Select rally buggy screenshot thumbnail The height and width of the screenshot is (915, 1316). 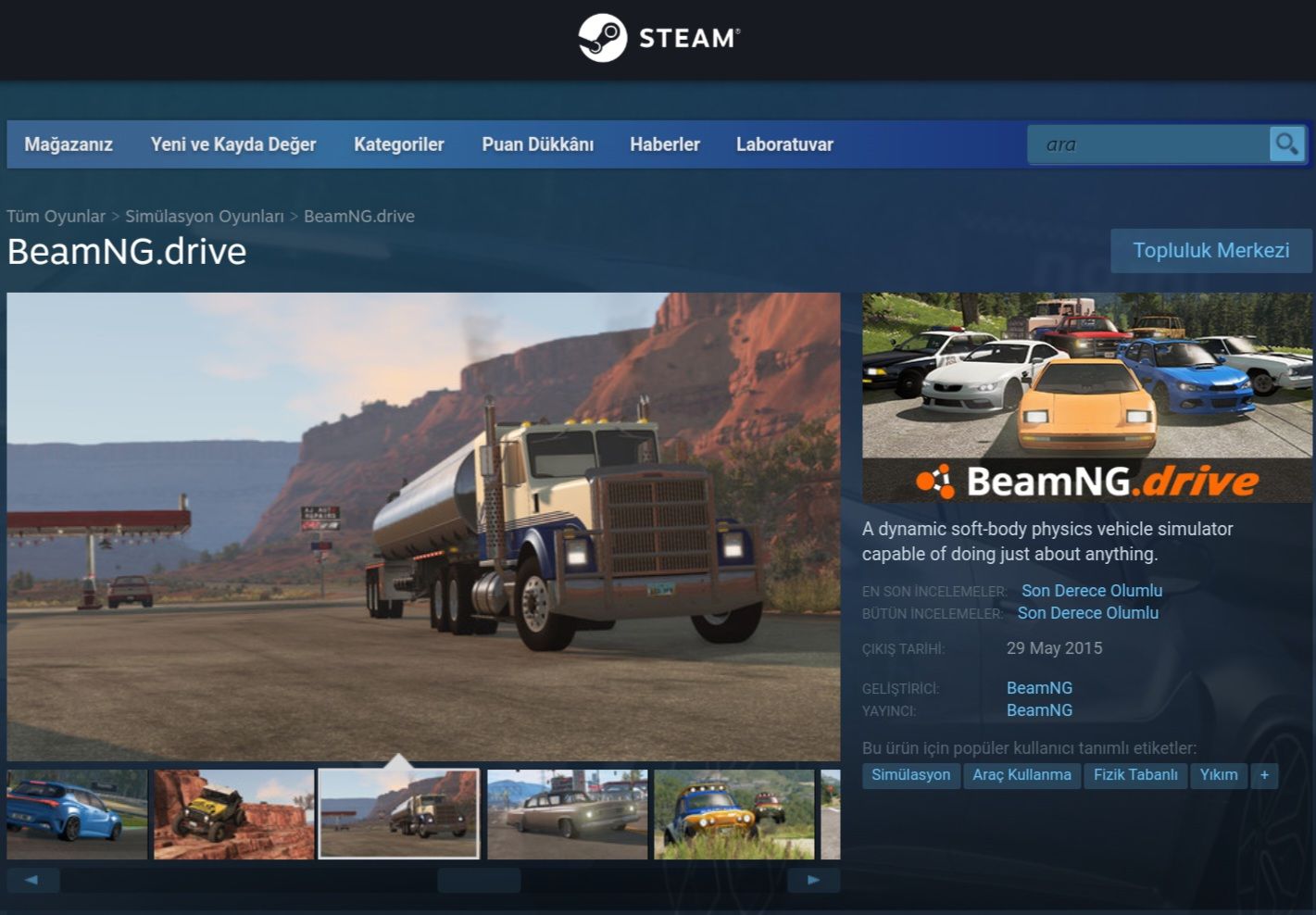(734, 814)
